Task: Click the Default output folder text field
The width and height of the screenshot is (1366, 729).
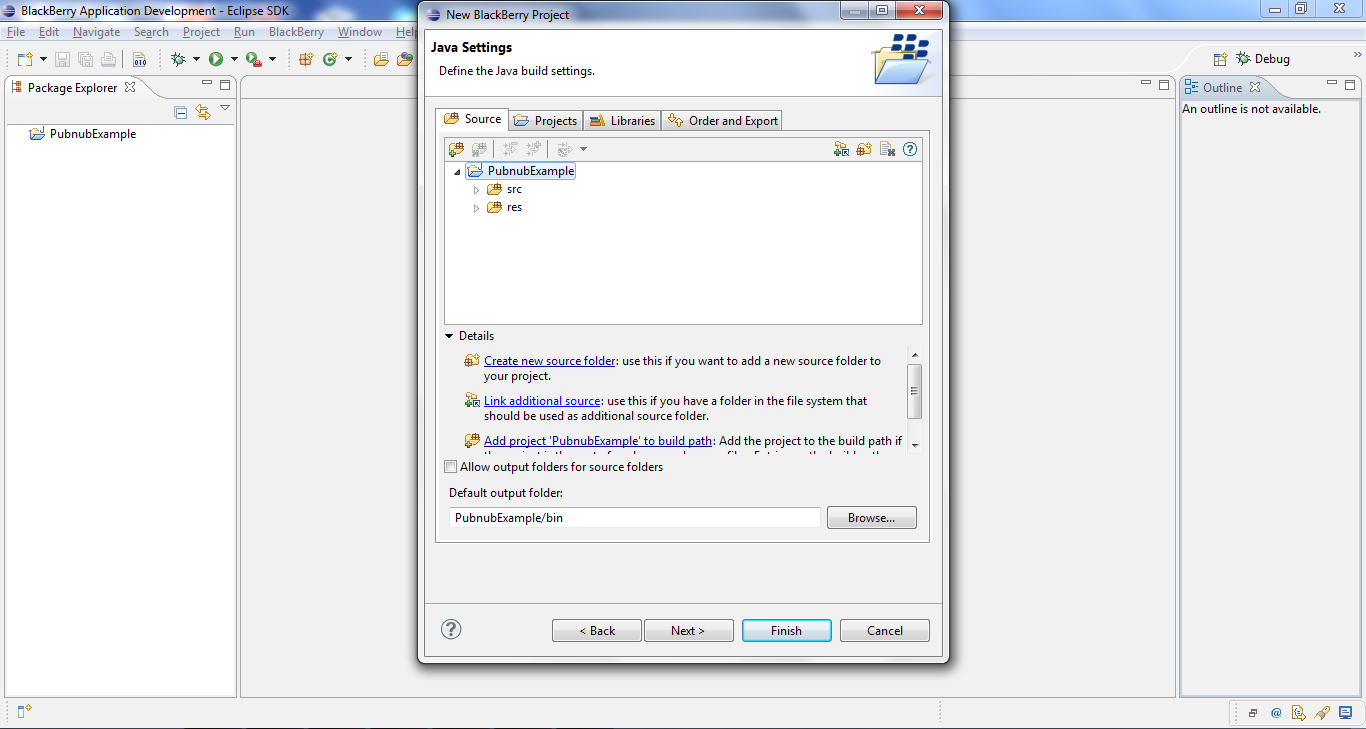Action: 635,518
